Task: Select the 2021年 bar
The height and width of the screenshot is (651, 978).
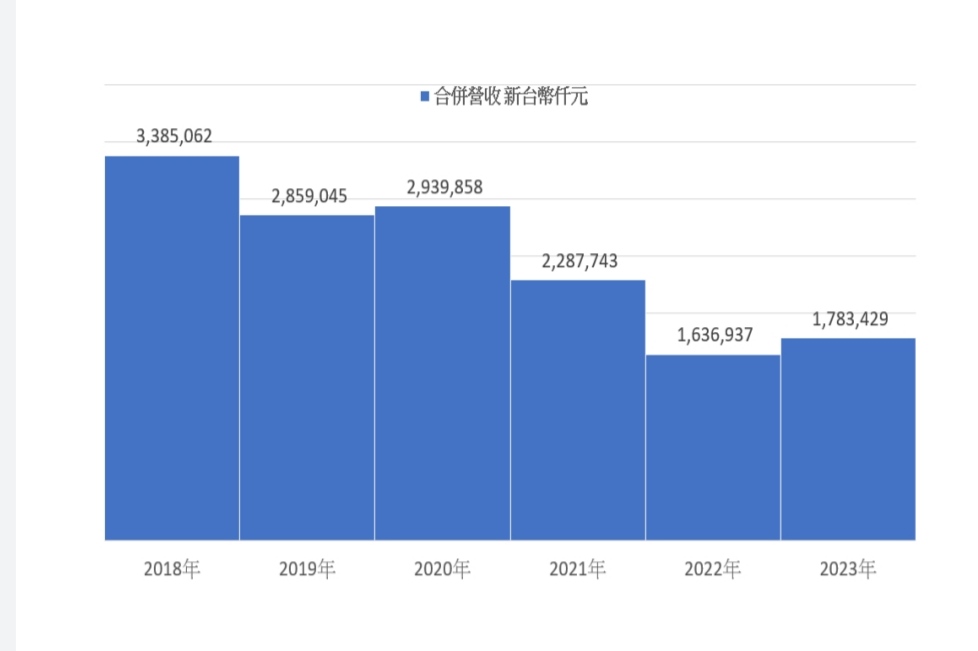Action: (578, 410)
